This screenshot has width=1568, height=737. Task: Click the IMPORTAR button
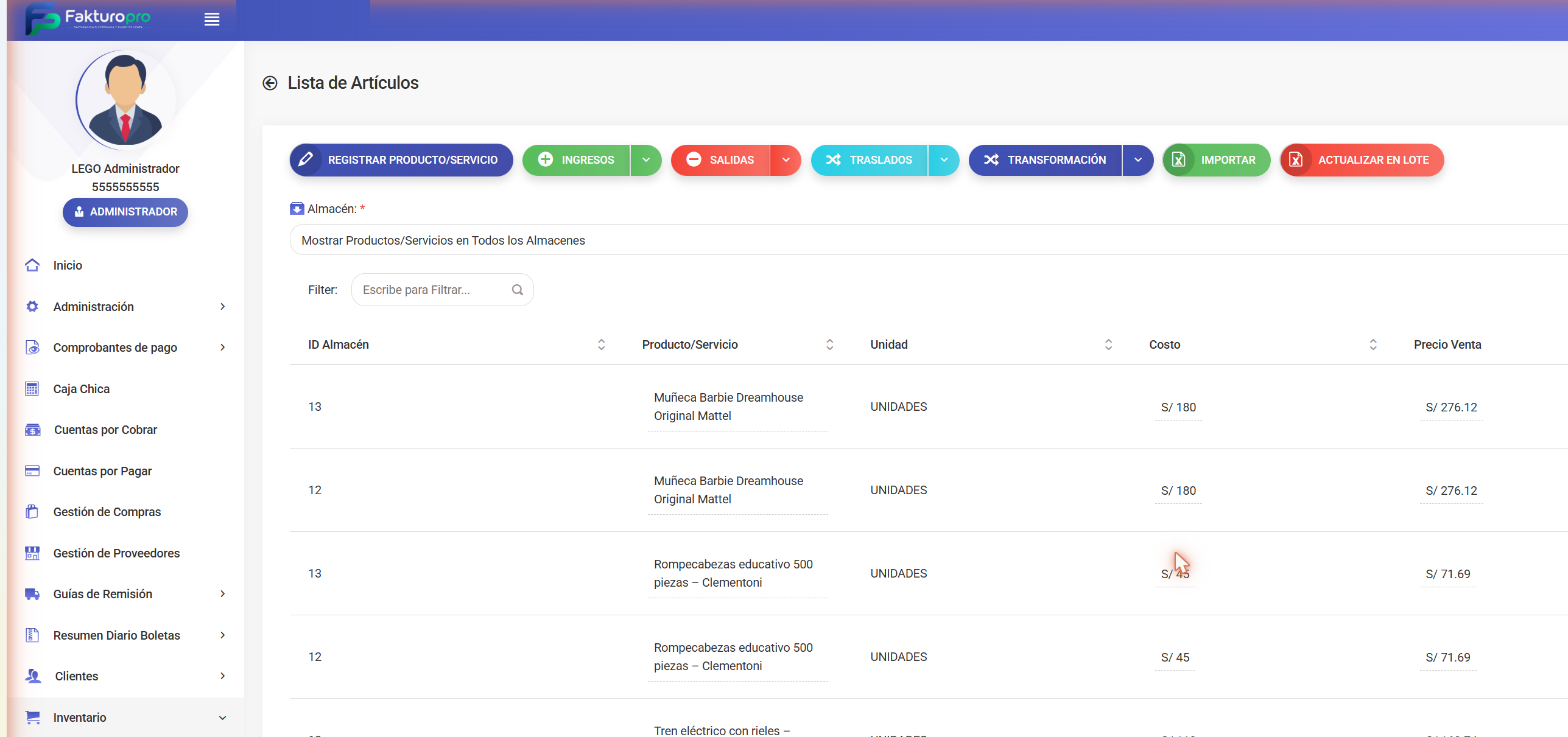pos(1217,160)
